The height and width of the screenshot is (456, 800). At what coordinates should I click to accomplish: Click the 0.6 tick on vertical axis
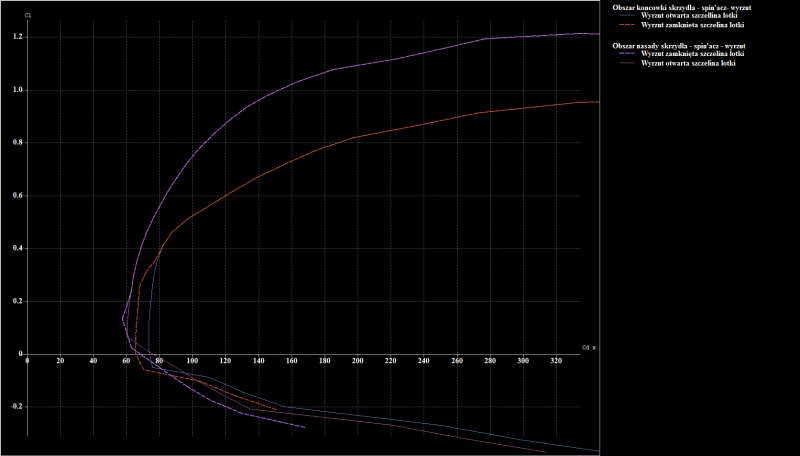coord(17,195)
